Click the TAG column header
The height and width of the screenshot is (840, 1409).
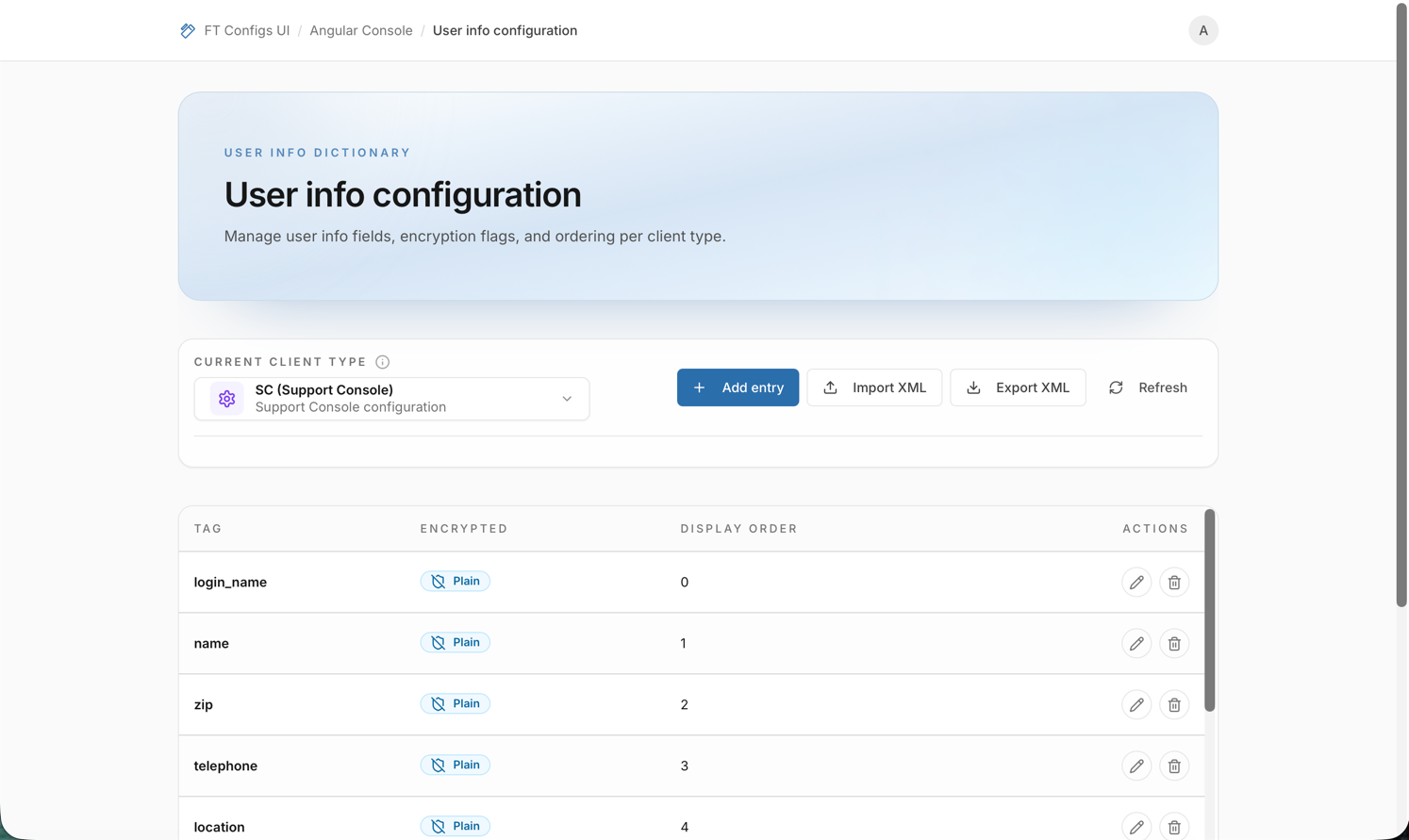tap(208, 529)
